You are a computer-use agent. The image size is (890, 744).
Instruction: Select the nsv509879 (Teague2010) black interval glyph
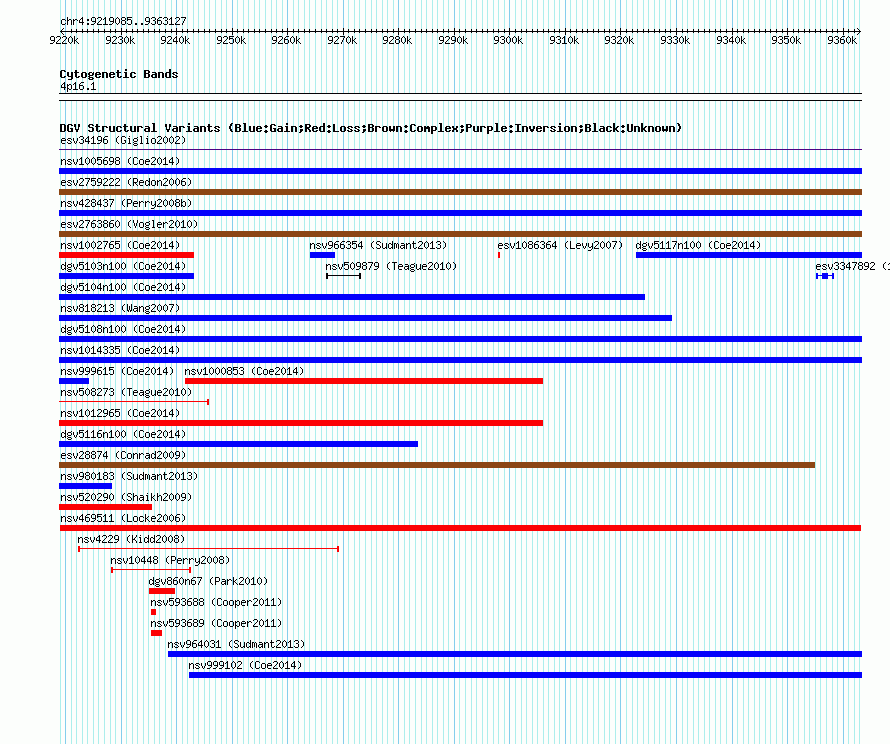(343, 276)
